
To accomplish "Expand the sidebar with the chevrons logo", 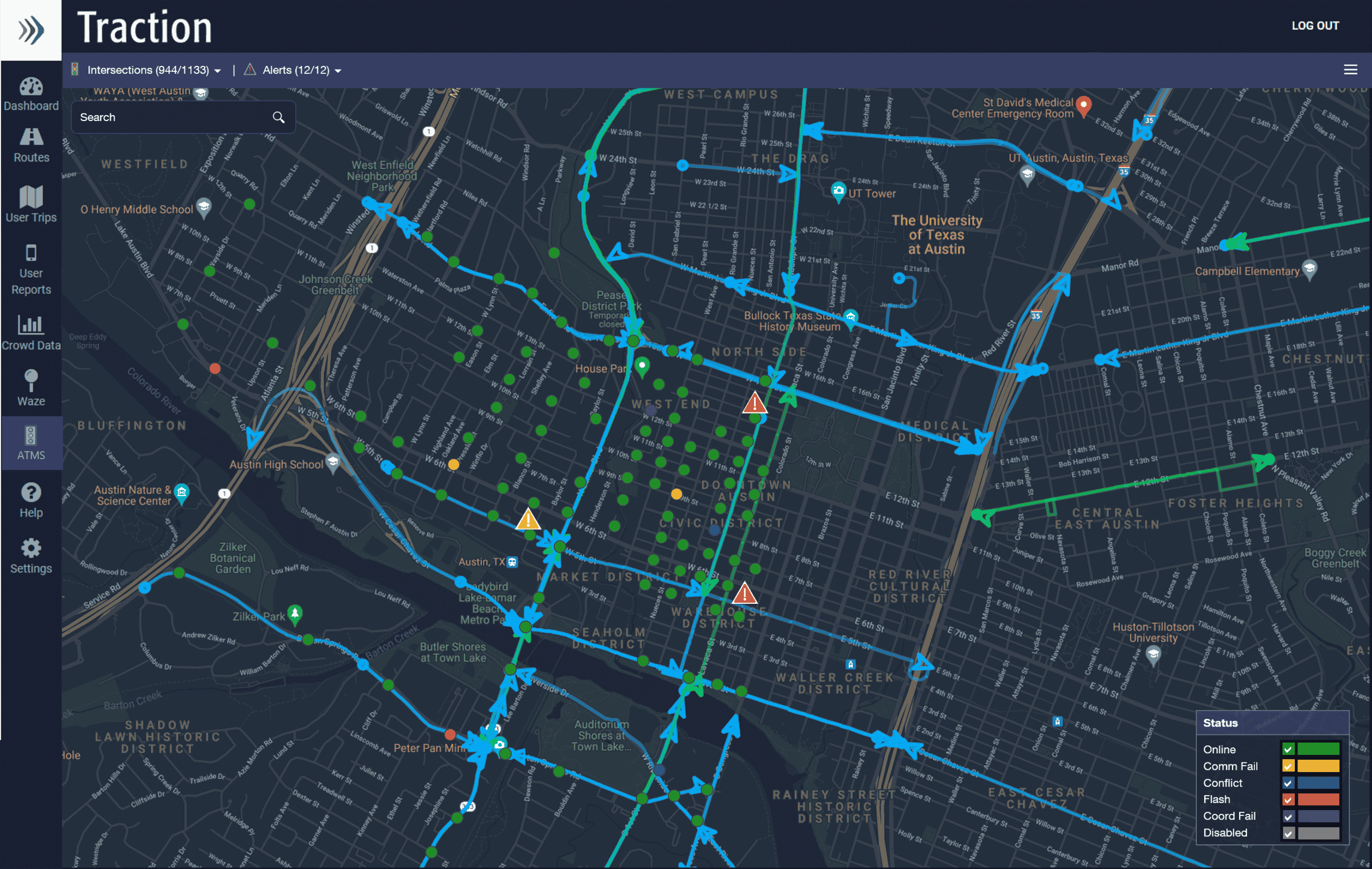I will (x=31, y=29).
